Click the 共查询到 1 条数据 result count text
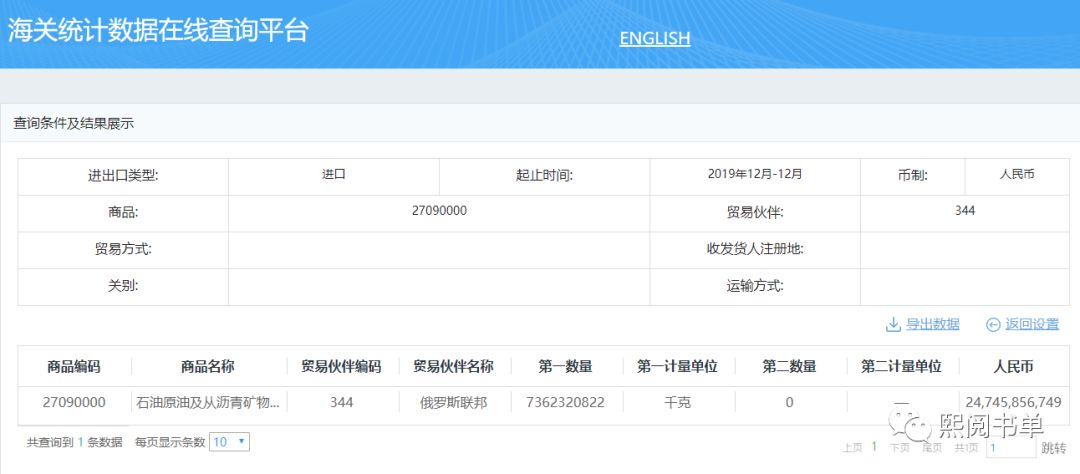Screen dimensions: 1080x474 tap(74, 442)
